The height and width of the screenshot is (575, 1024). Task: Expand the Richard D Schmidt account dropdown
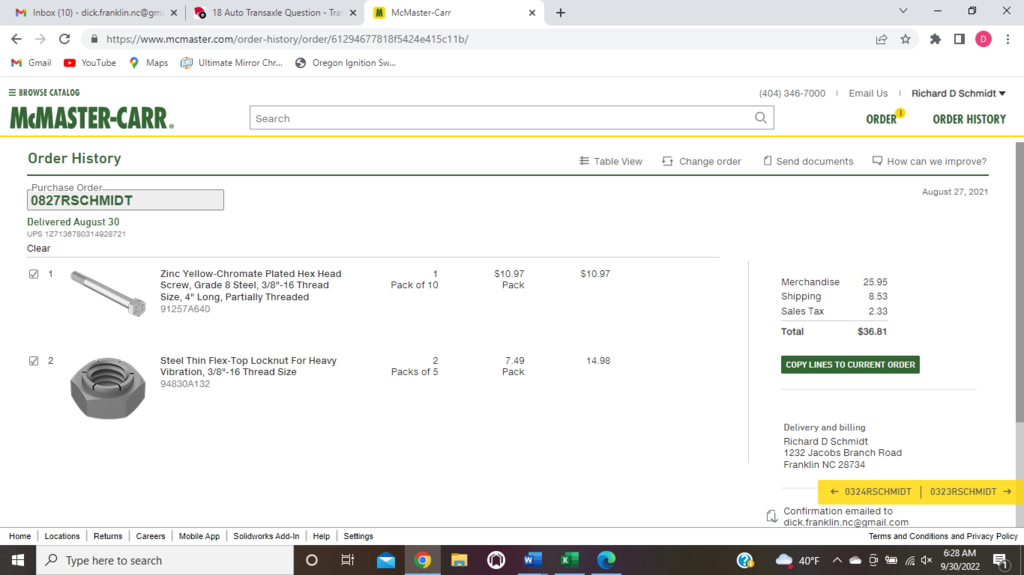pos(958,93)
